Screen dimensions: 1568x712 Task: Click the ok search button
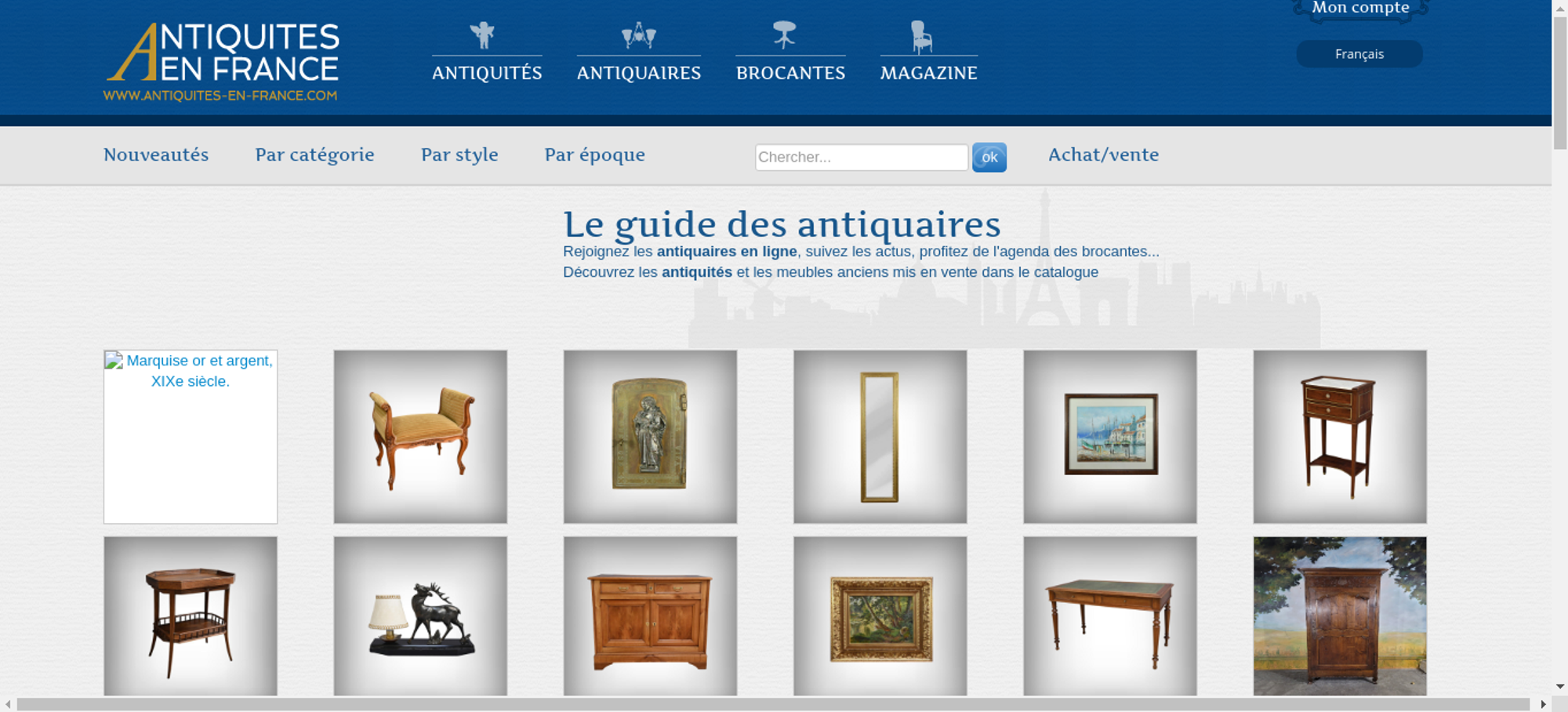click(x=989, y=157)
